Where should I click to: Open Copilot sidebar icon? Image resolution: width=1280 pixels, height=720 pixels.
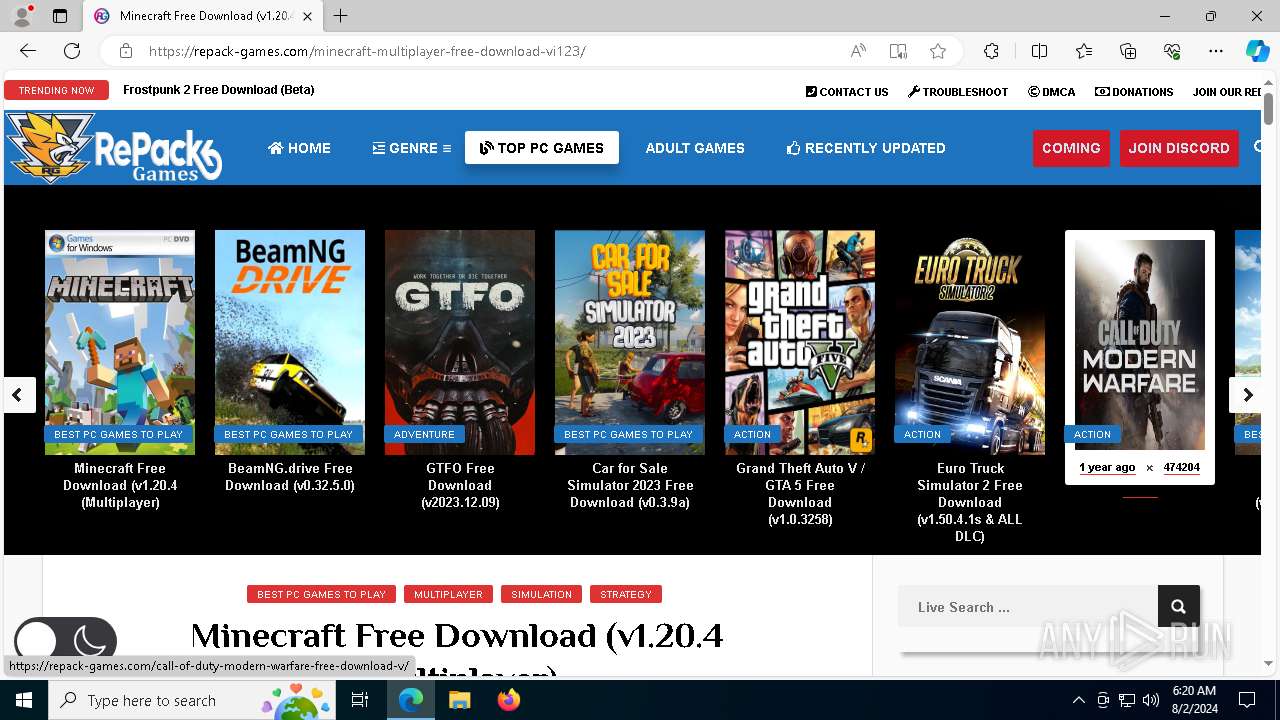[1257, 51]
